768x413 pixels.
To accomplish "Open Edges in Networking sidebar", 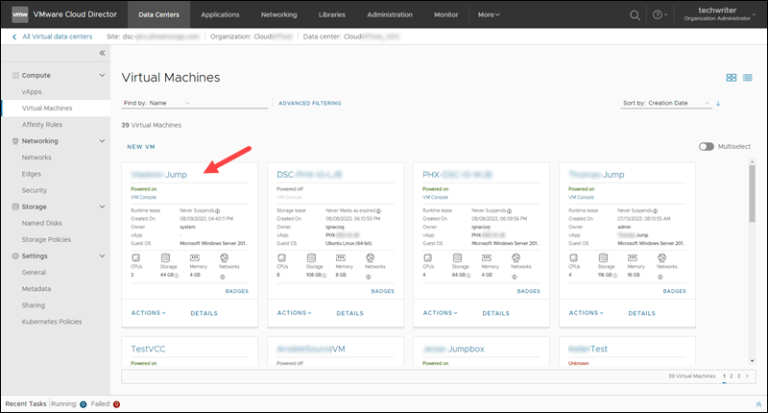I will coord(31,174).
